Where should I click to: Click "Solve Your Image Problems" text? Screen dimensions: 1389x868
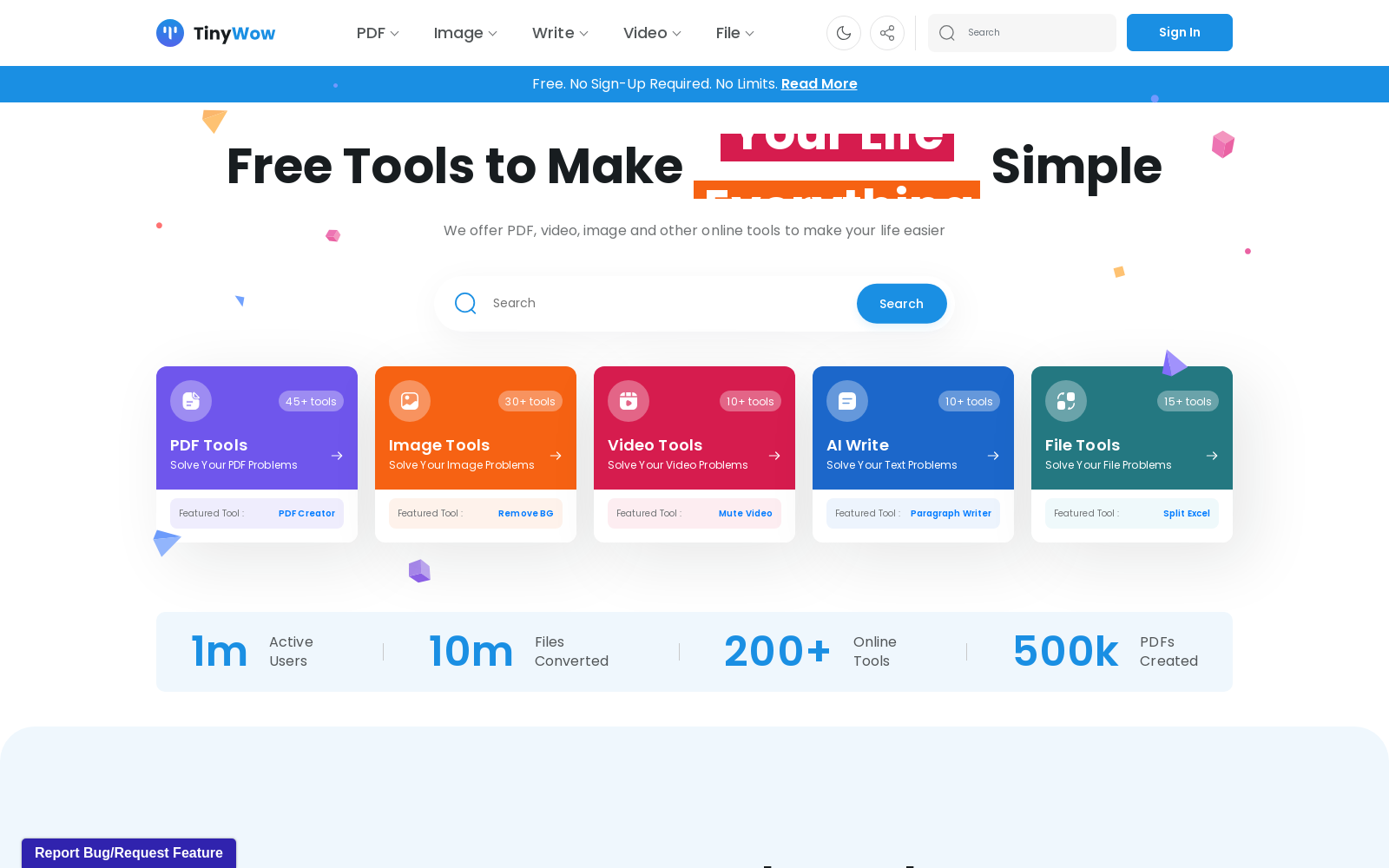click(x=462, y=465)
